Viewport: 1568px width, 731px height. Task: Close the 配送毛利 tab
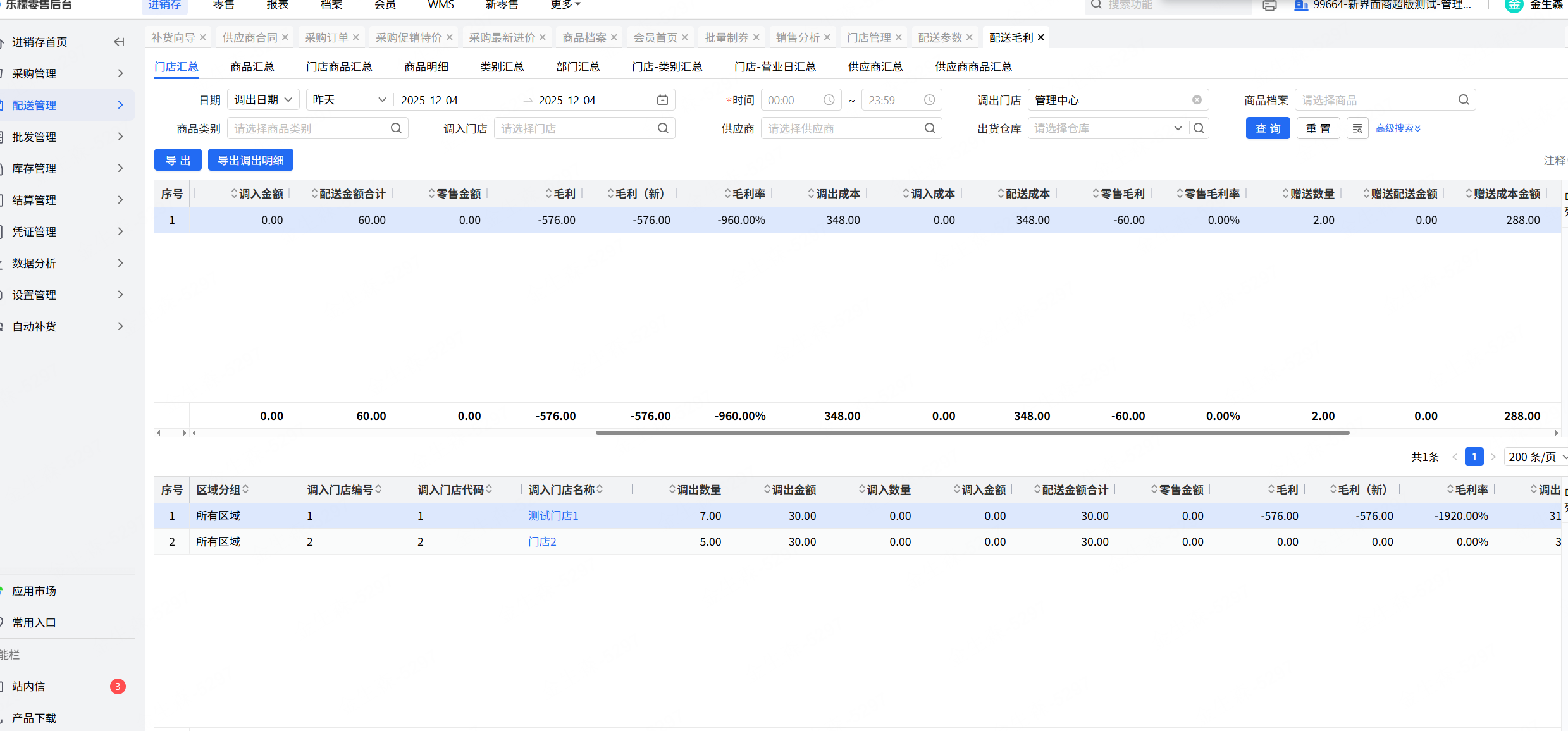1041,37
